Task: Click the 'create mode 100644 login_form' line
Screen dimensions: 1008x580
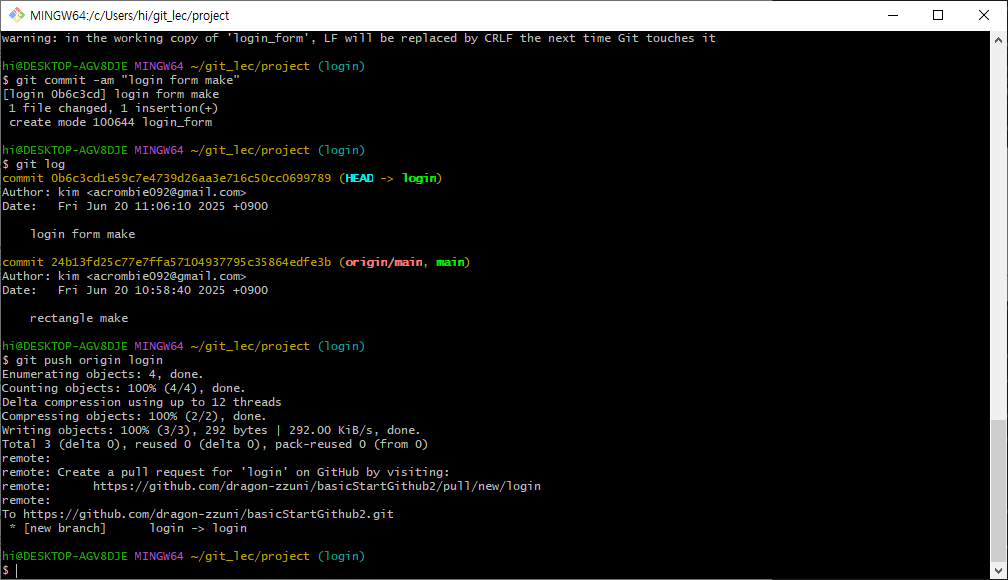Action: click(111, 122)
